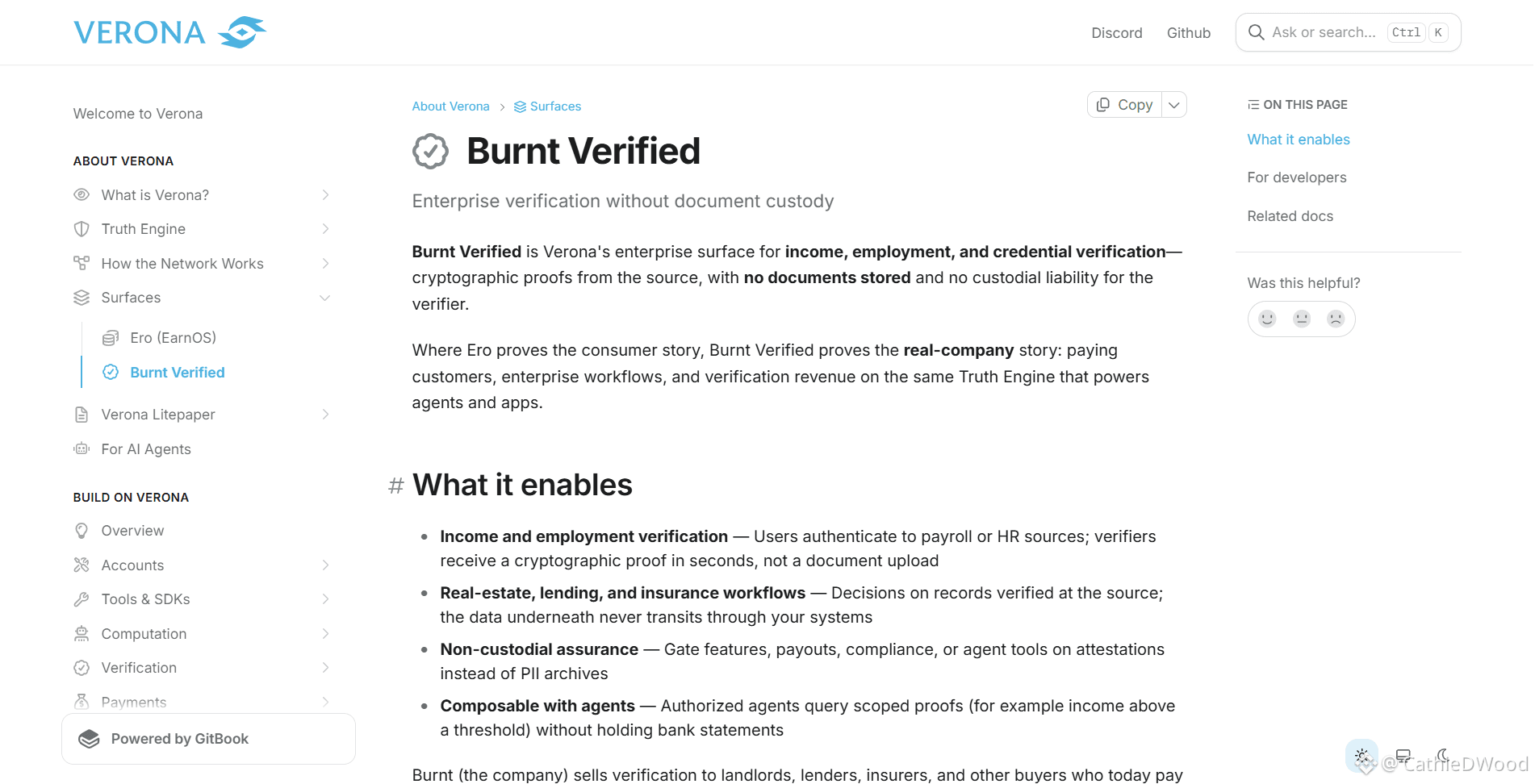Click the bold text Income and employment verification

(x=584, y=536)
